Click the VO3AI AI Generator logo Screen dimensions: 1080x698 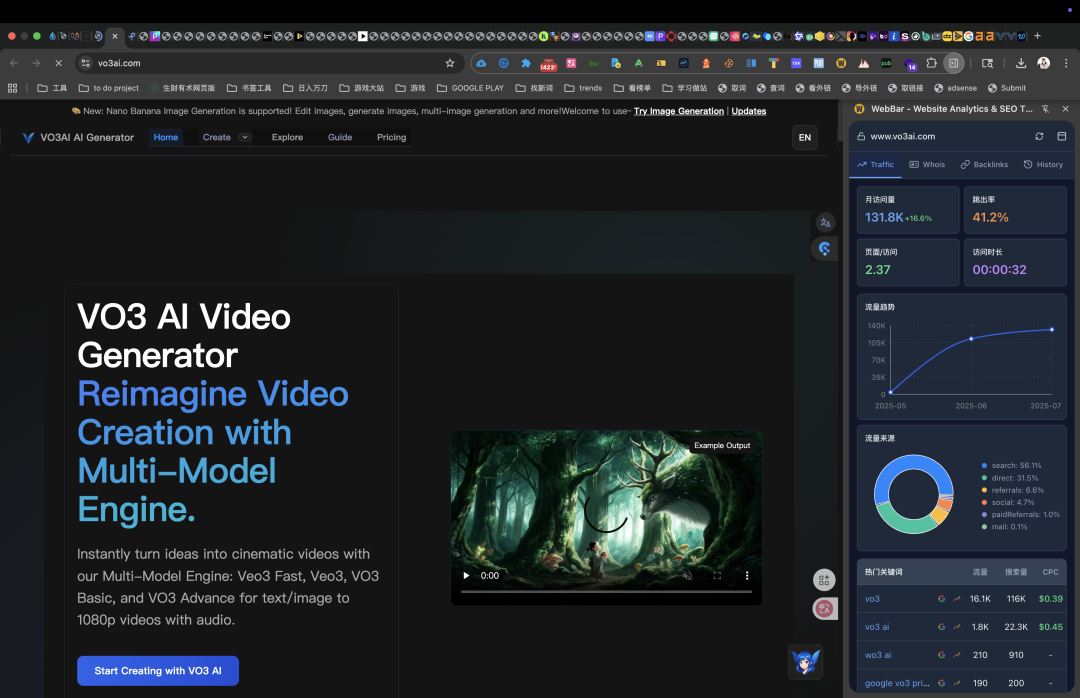coord(79,137)
